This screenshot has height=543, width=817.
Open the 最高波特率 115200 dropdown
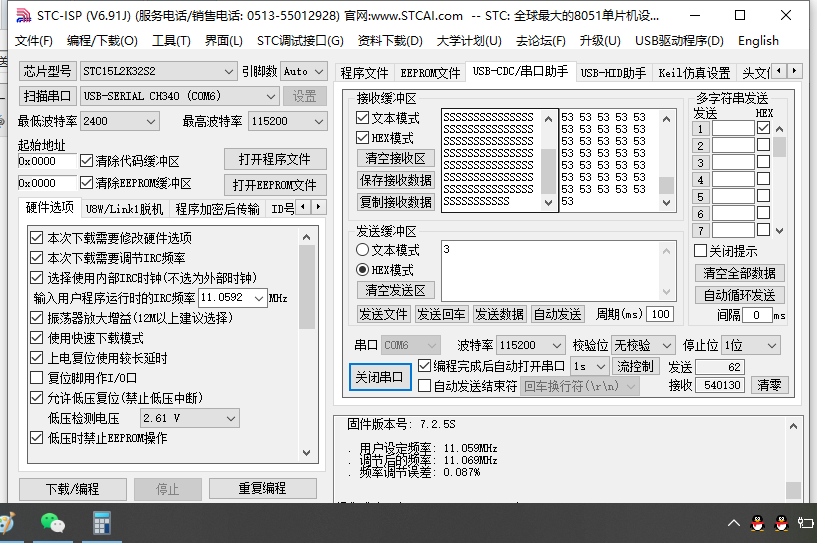(288, 121)
